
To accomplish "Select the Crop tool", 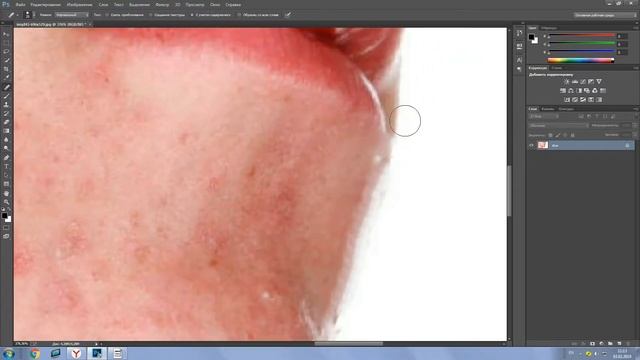I will pos(6,69).
